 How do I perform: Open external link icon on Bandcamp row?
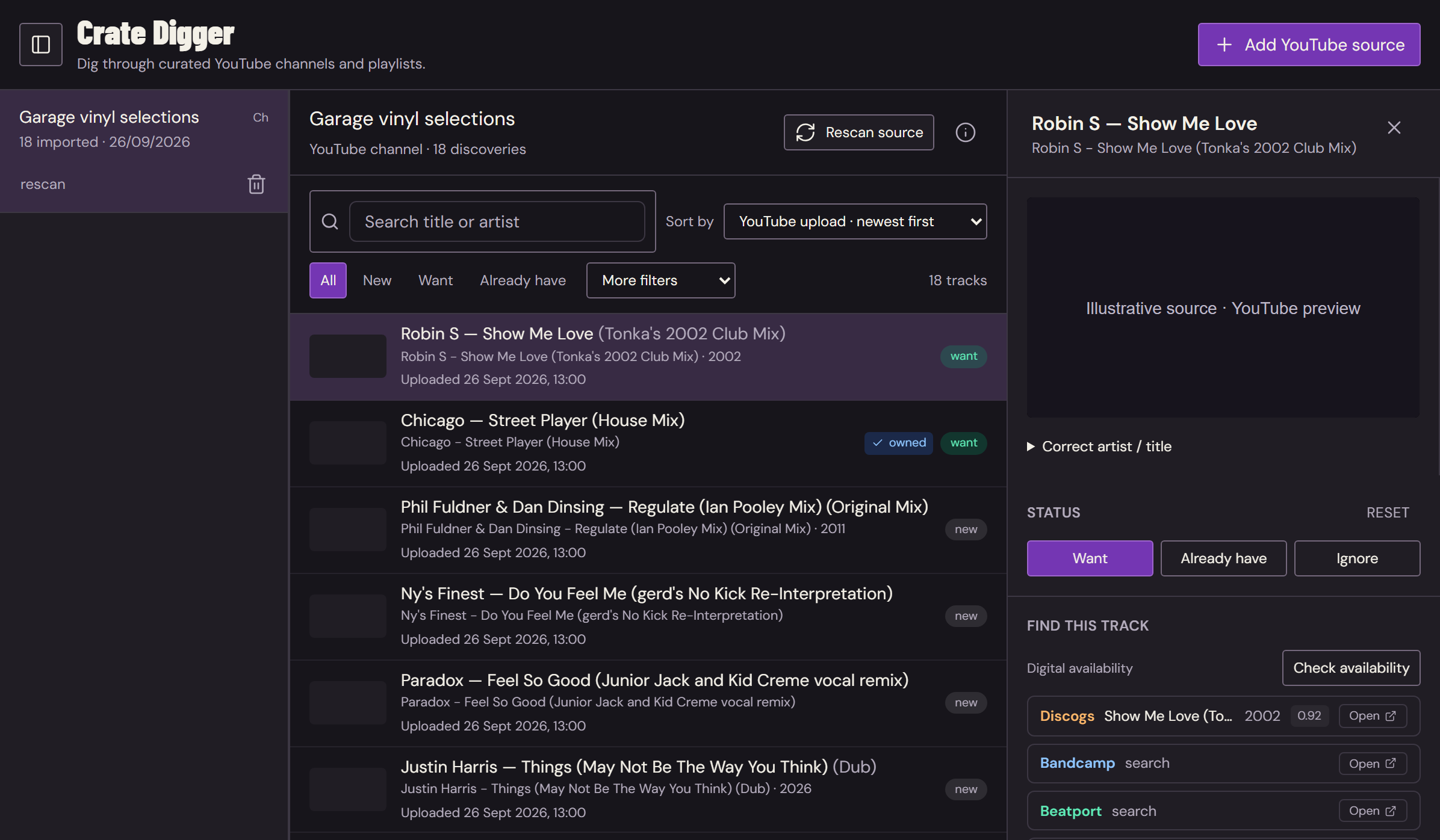[1391, 764]
